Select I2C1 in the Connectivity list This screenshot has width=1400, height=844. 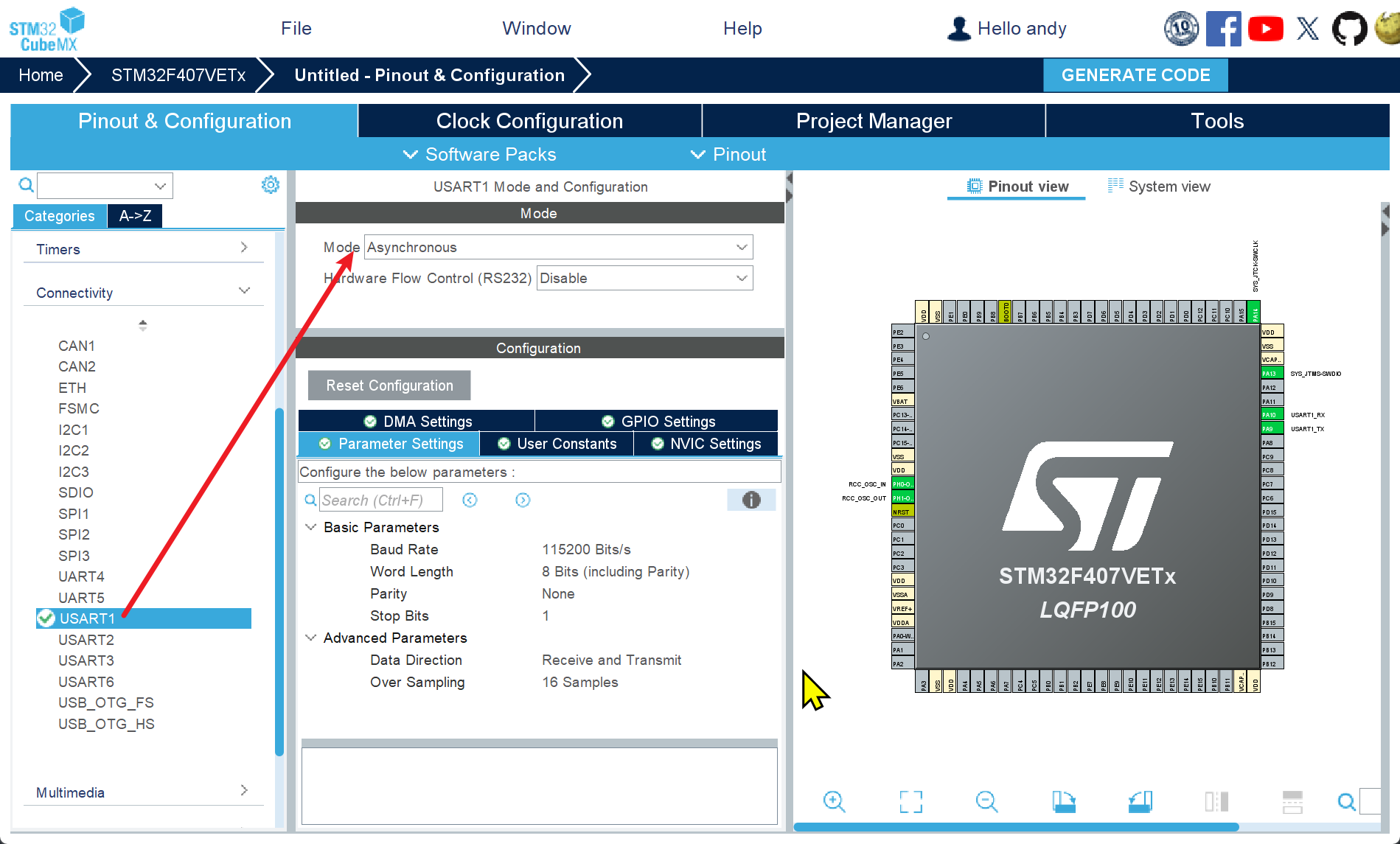pos(74,430)
